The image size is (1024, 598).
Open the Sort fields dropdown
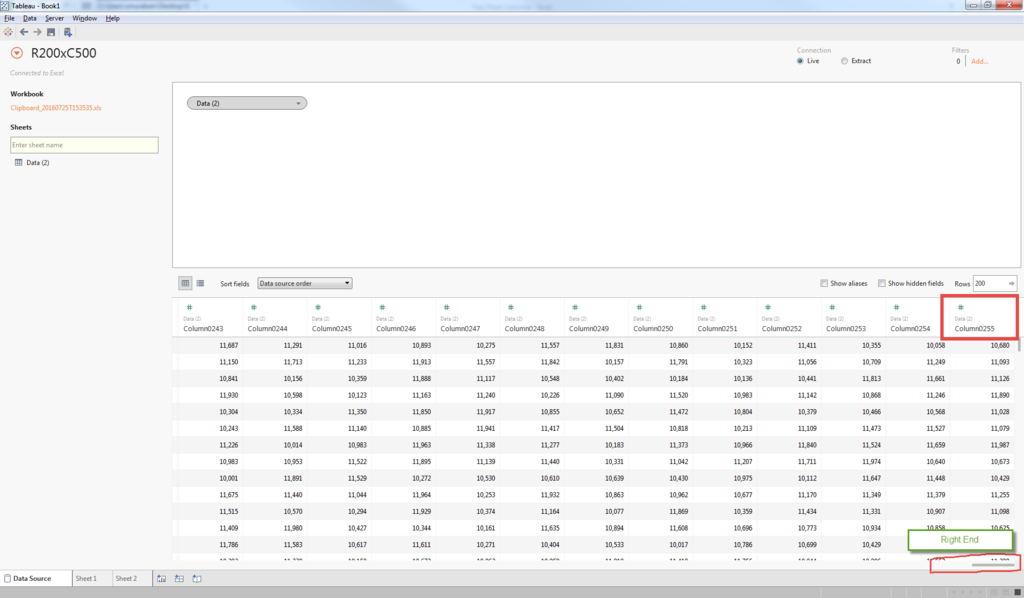click(x=304, y=283)
